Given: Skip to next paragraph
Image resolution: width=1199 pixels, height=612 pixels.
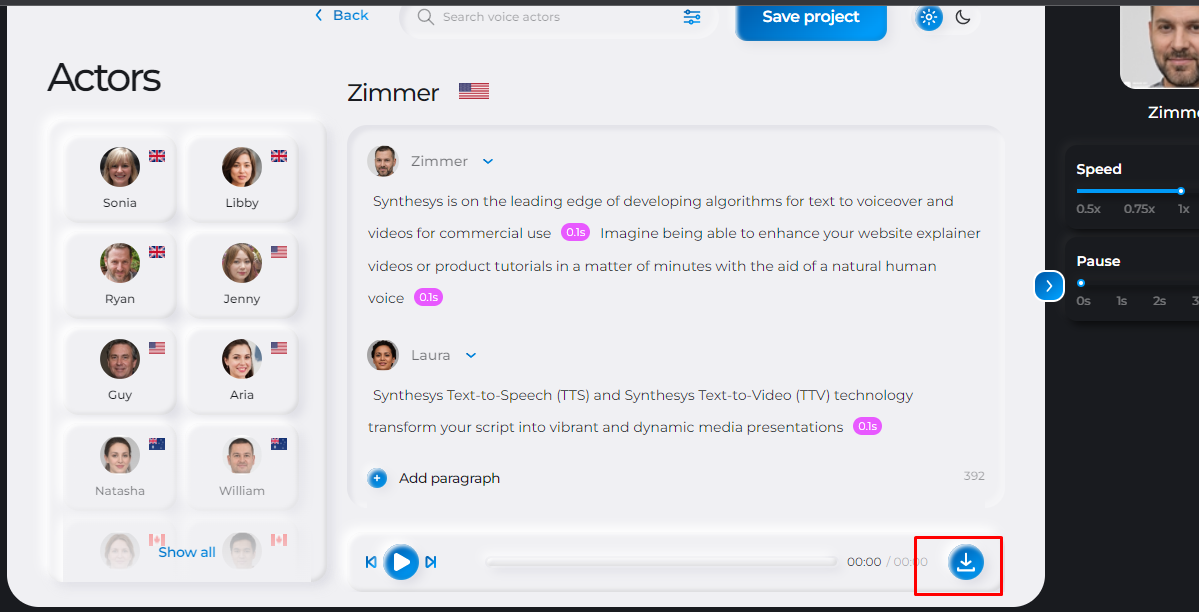Looking at the screenshot, I should point(431,562).
